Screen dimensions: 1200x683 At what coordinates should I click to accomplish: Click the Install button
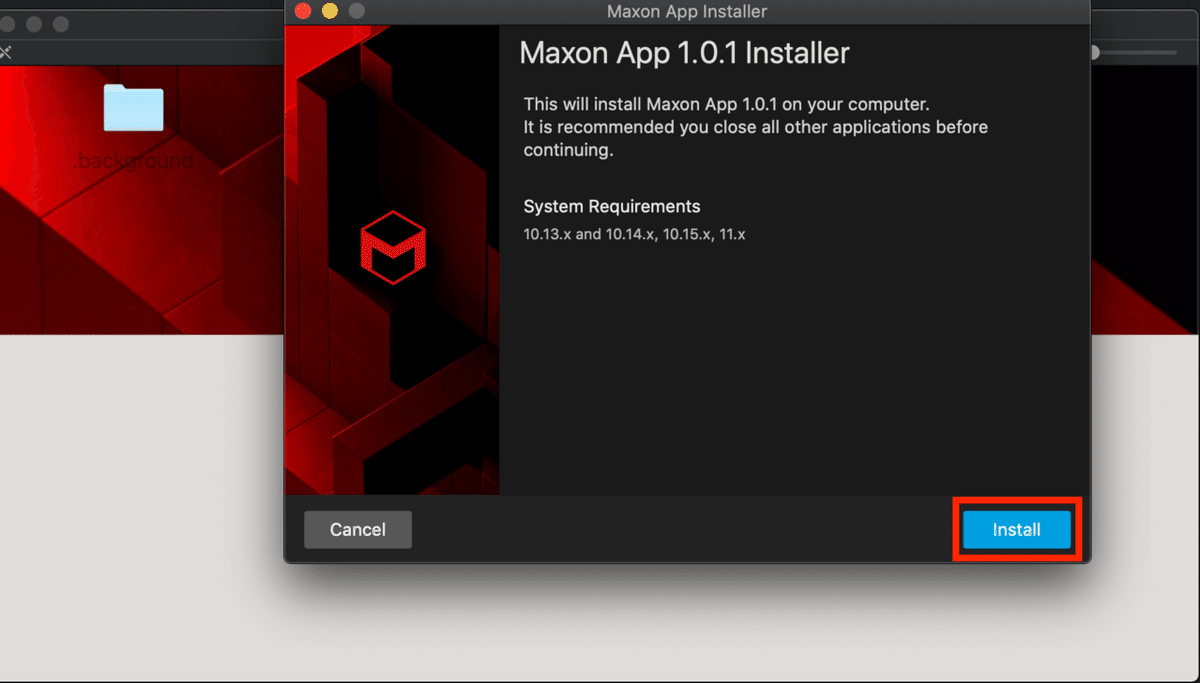1017,530
